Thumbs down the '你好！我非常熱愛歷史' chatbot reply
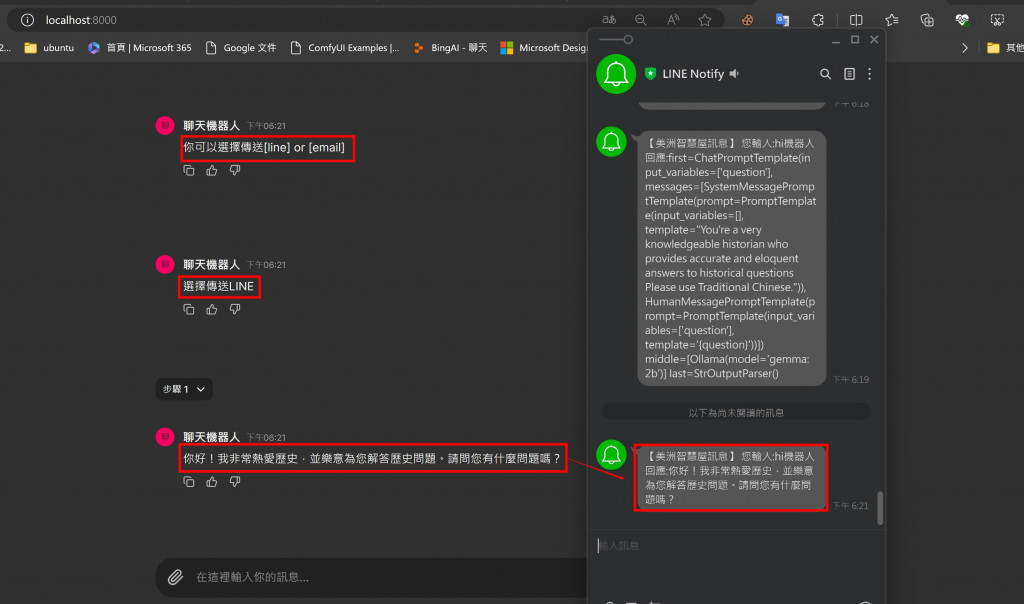This screenshot has width=1024, height=604. (x=235, y=482)
